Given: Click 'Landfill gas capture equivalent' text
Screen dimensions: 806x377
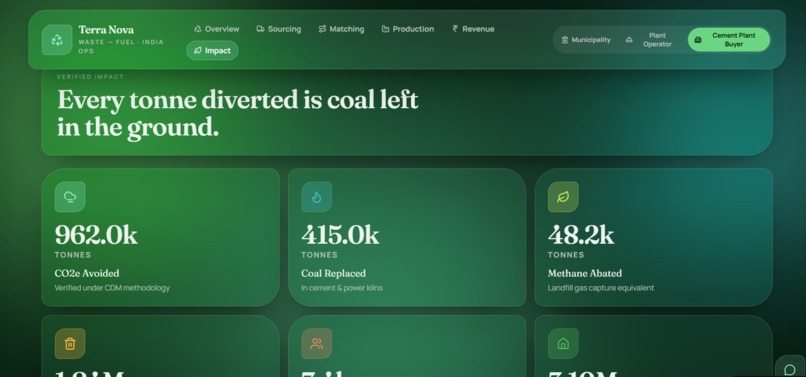Looking at the screenshot, I should [601, 288].
